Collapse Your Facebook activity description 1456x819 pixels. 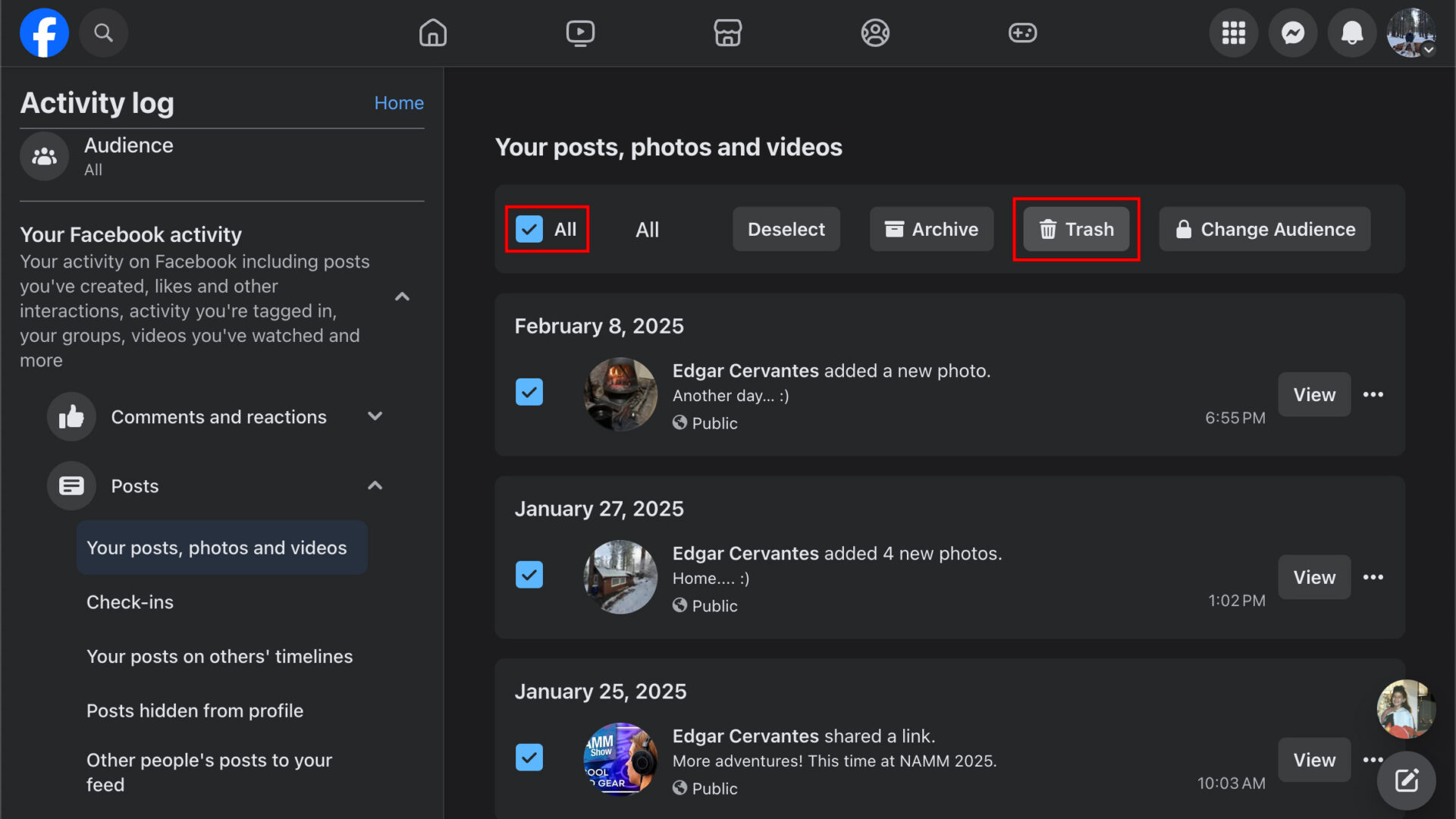pos(402,297)
